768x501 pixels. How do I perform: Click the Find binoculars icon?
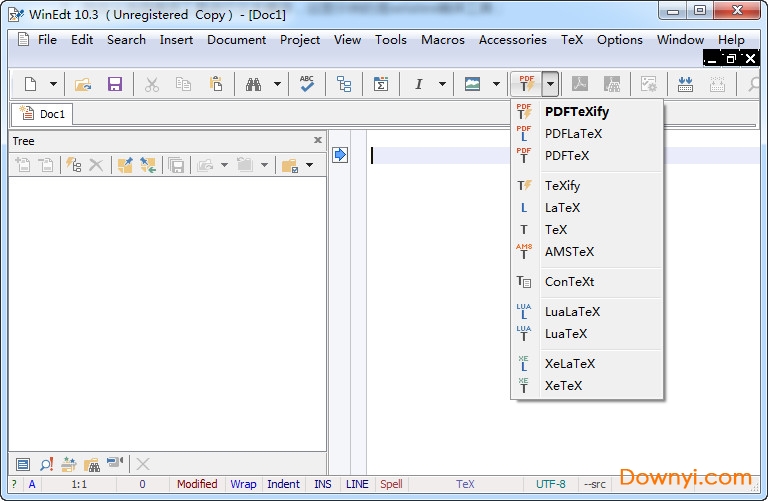[x=254, y=84]
